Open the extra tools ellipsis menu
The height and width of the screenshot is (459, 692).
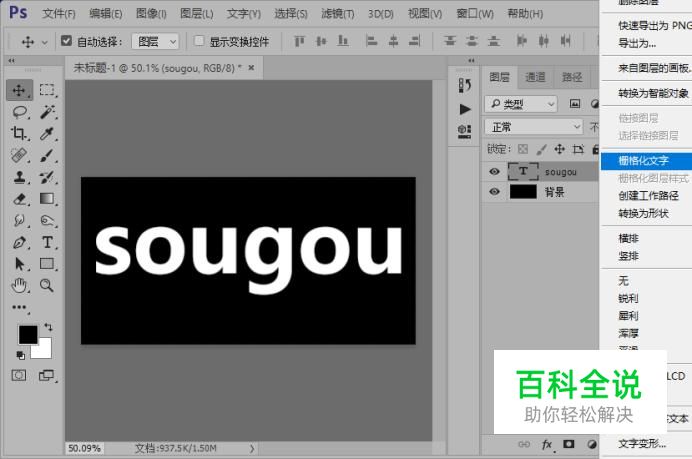pos(20,307)
